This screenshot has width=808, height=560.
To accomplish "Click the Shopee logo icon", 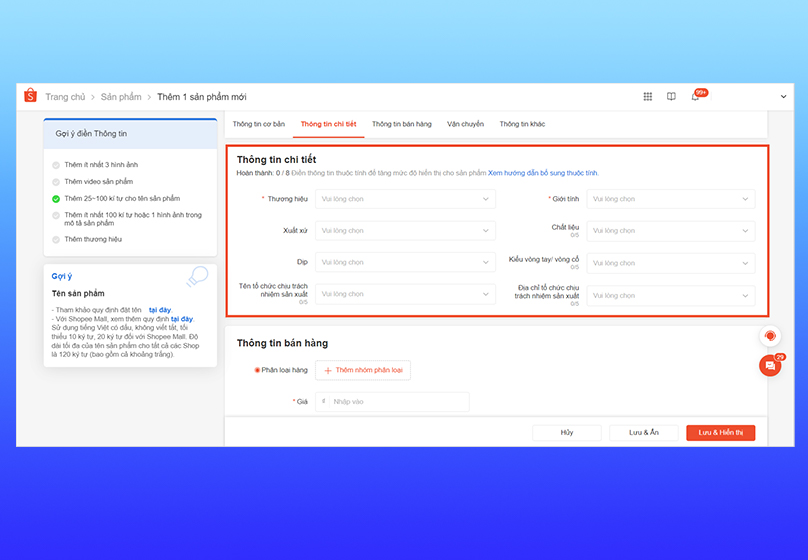I will (x=30, y=96).
